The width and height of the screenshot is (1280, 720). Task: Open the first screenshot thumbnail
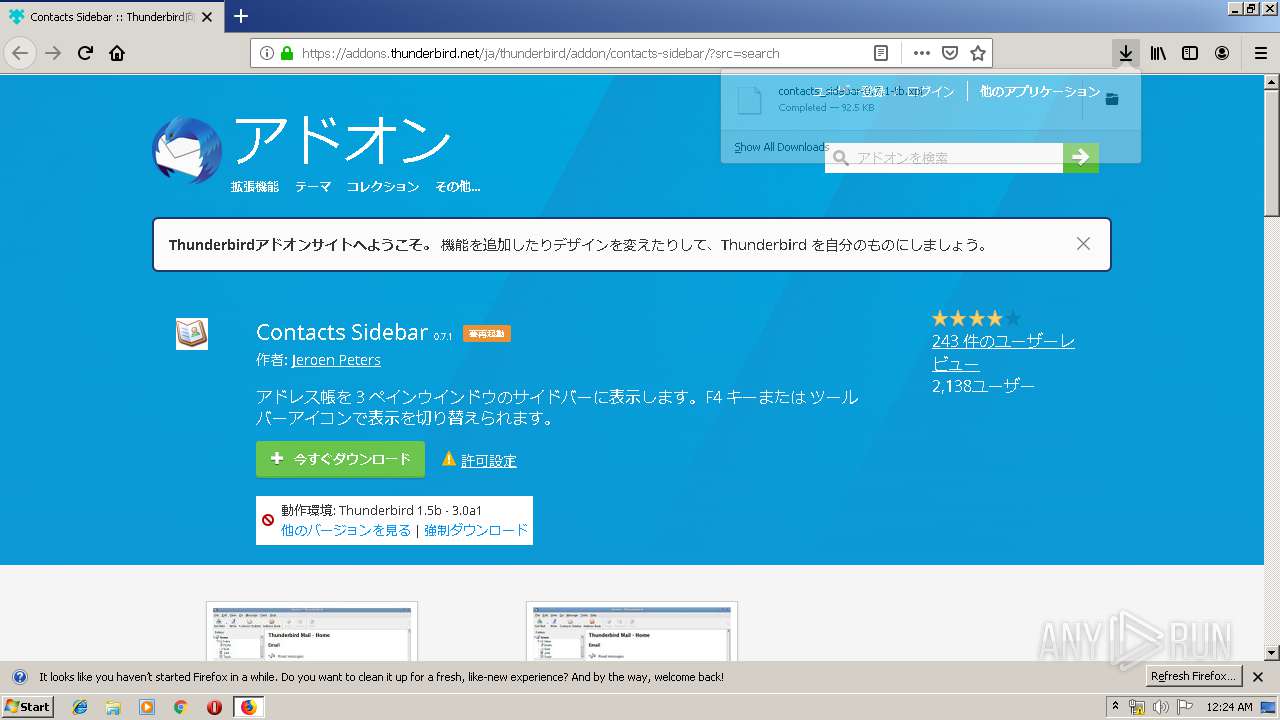[312, 631]
